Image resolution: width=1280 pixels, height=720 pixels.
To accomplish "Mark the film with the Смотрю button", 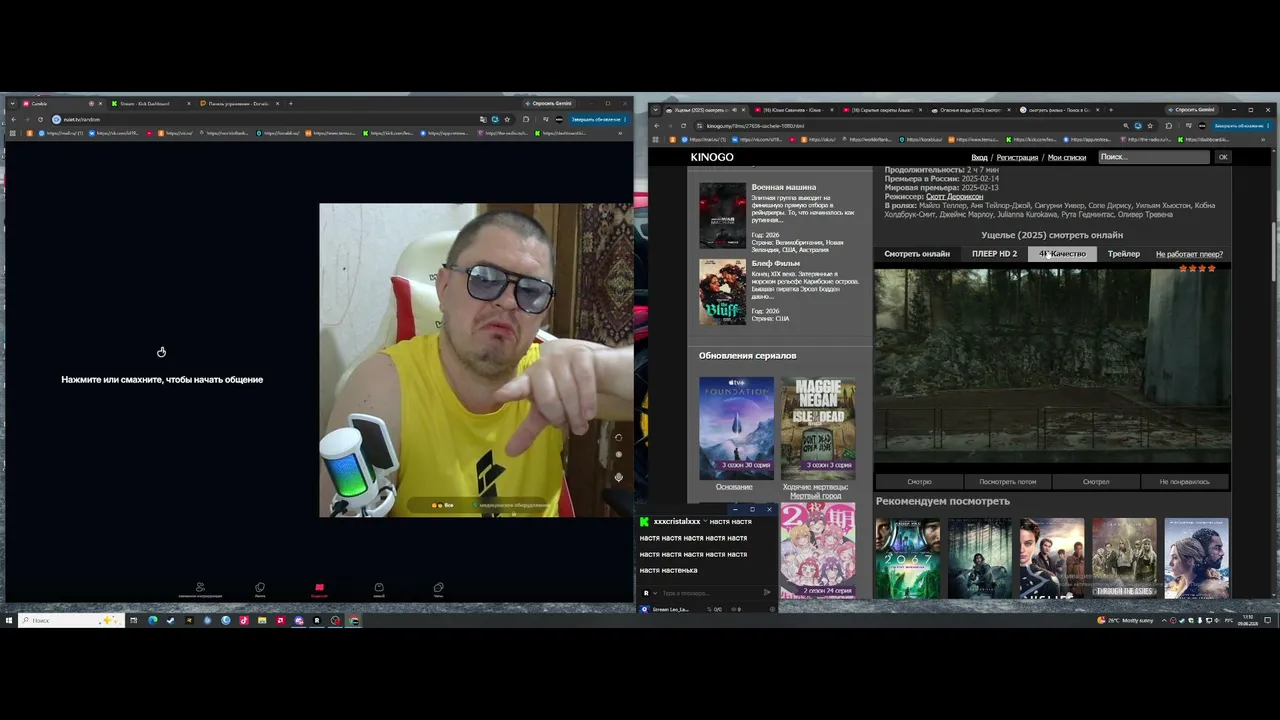I will point(919,482).
